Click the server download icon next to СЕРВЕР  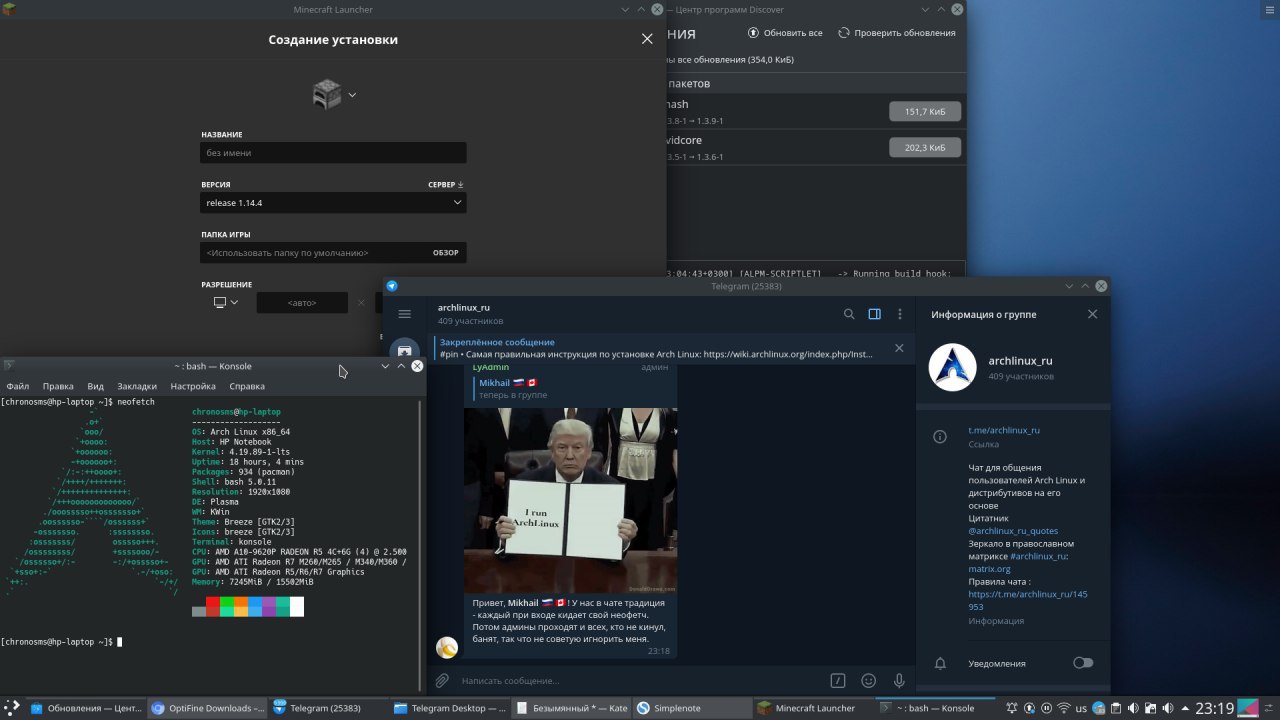coord(460,185)
